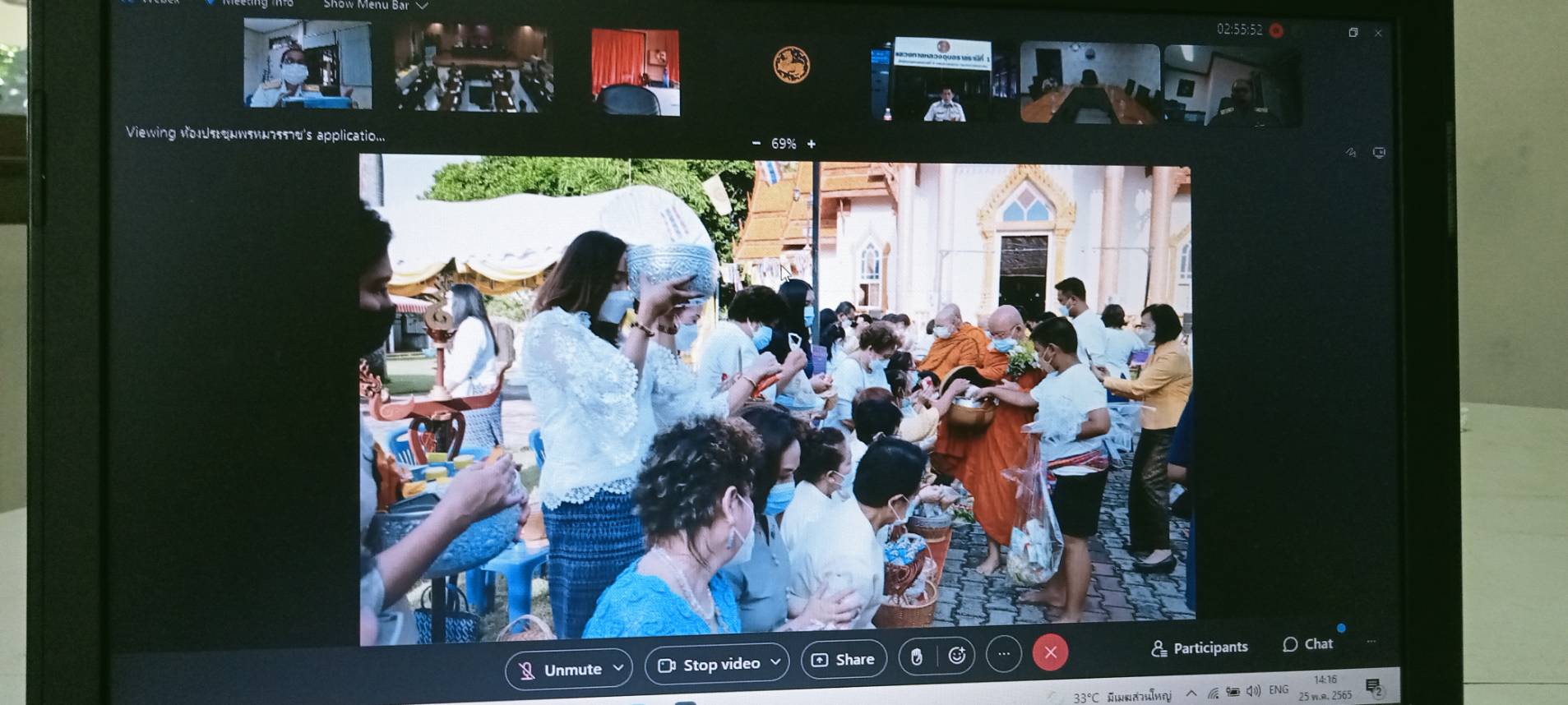The image size is (1568, 705).
Task: Click the red leave meeting button
Action: 1050,652
